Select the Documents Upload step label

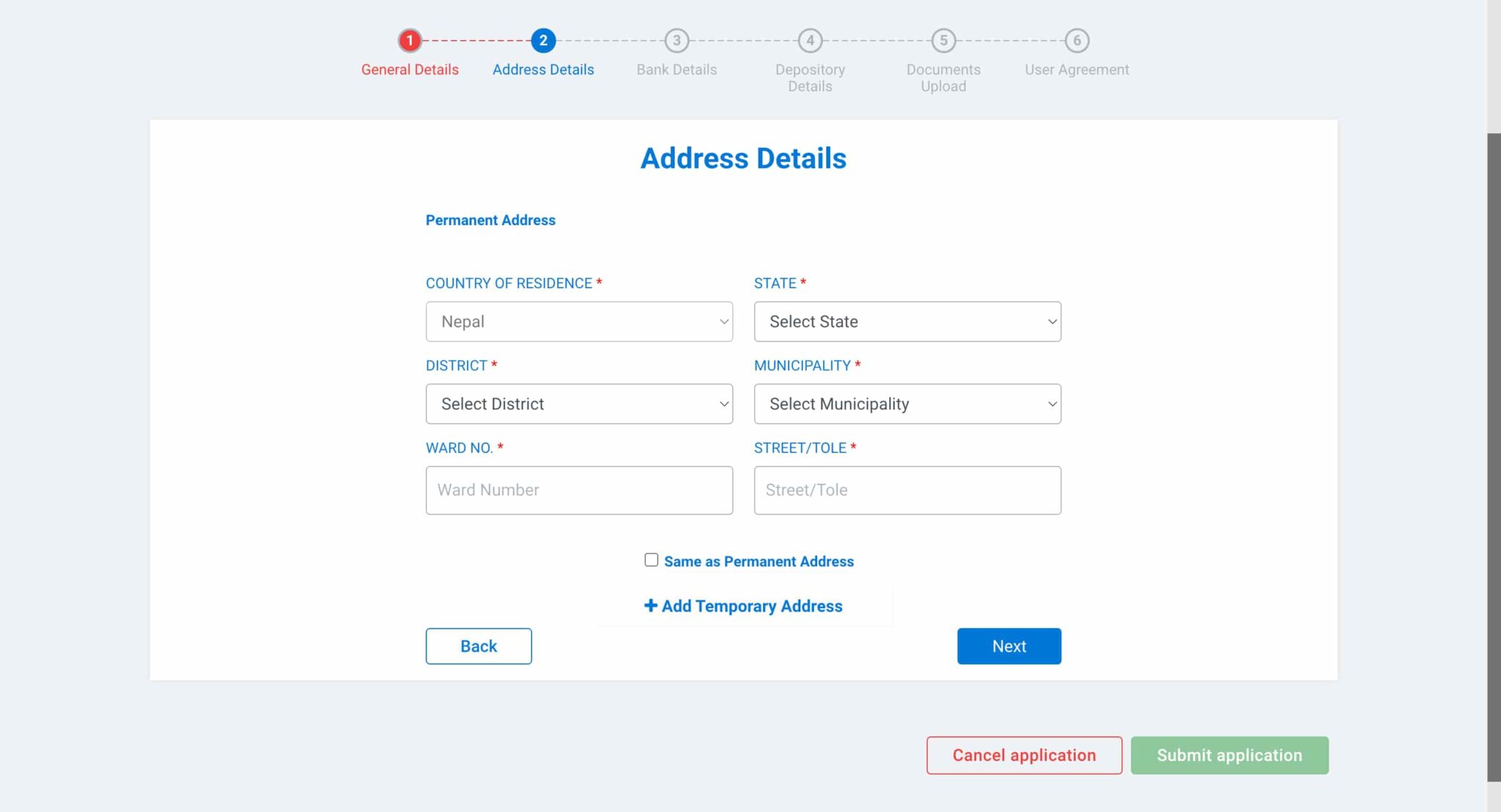pyautogui.click(x=943, y=78)
